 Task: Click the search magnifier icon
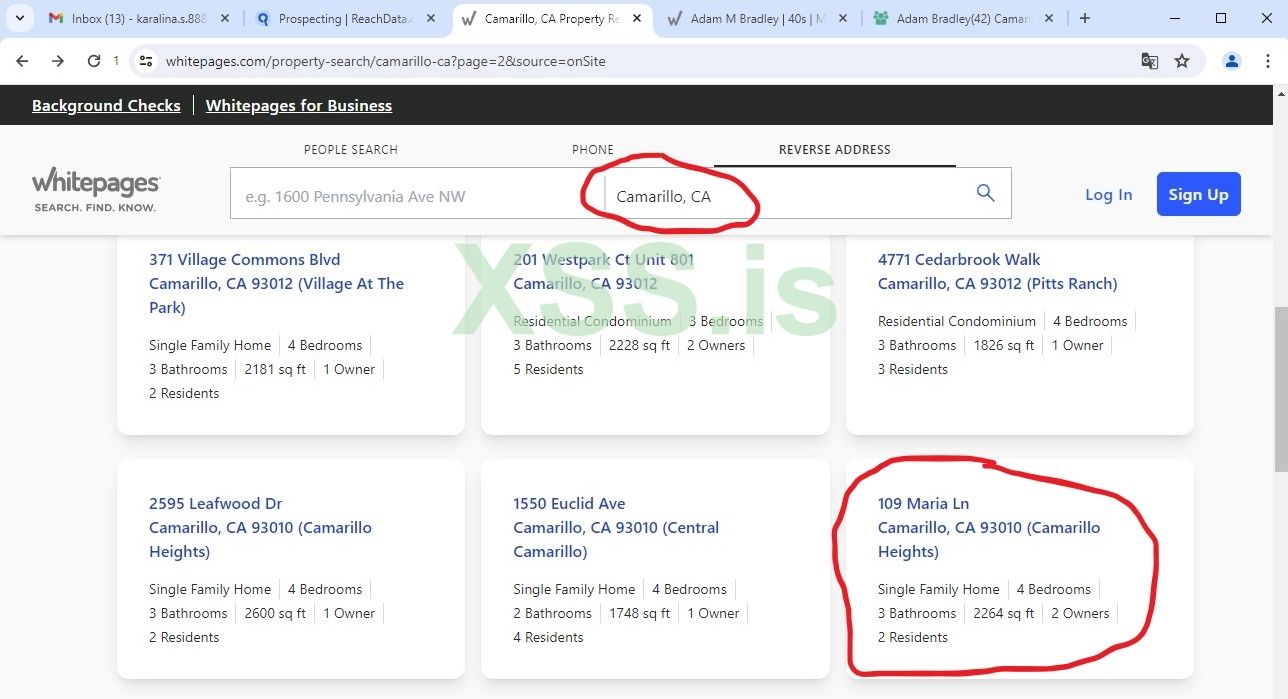pos(985,193)
